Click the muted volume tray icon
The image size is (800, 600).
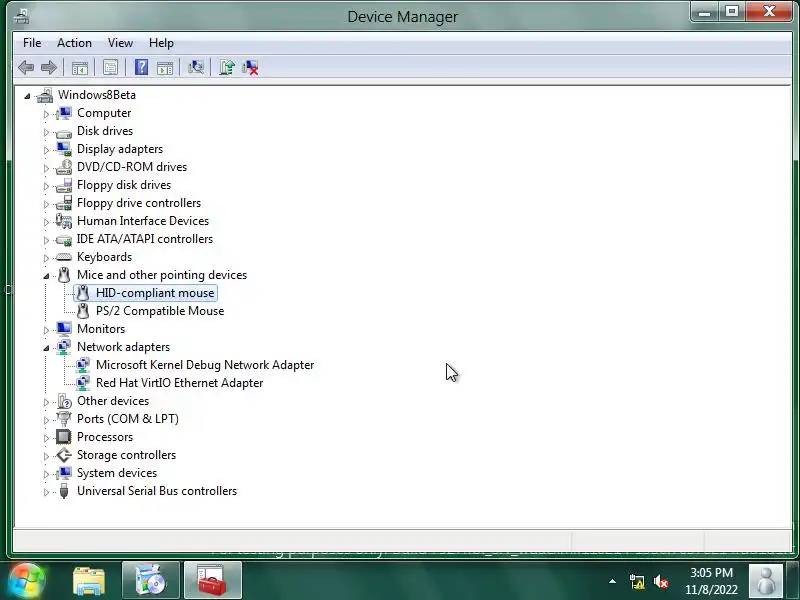(x=661, y=582)
